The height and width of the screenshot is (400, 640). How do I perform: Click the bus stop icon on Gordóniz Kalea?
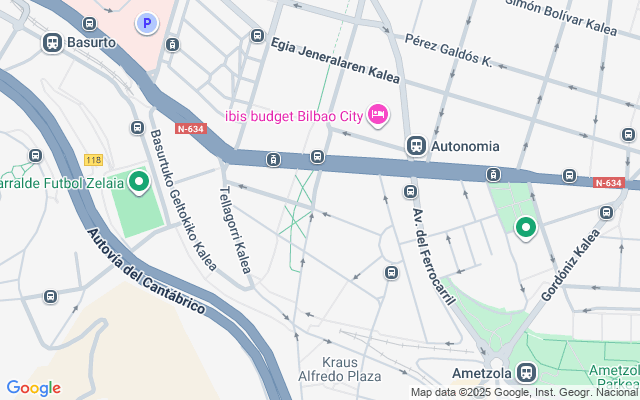(606, 212)
